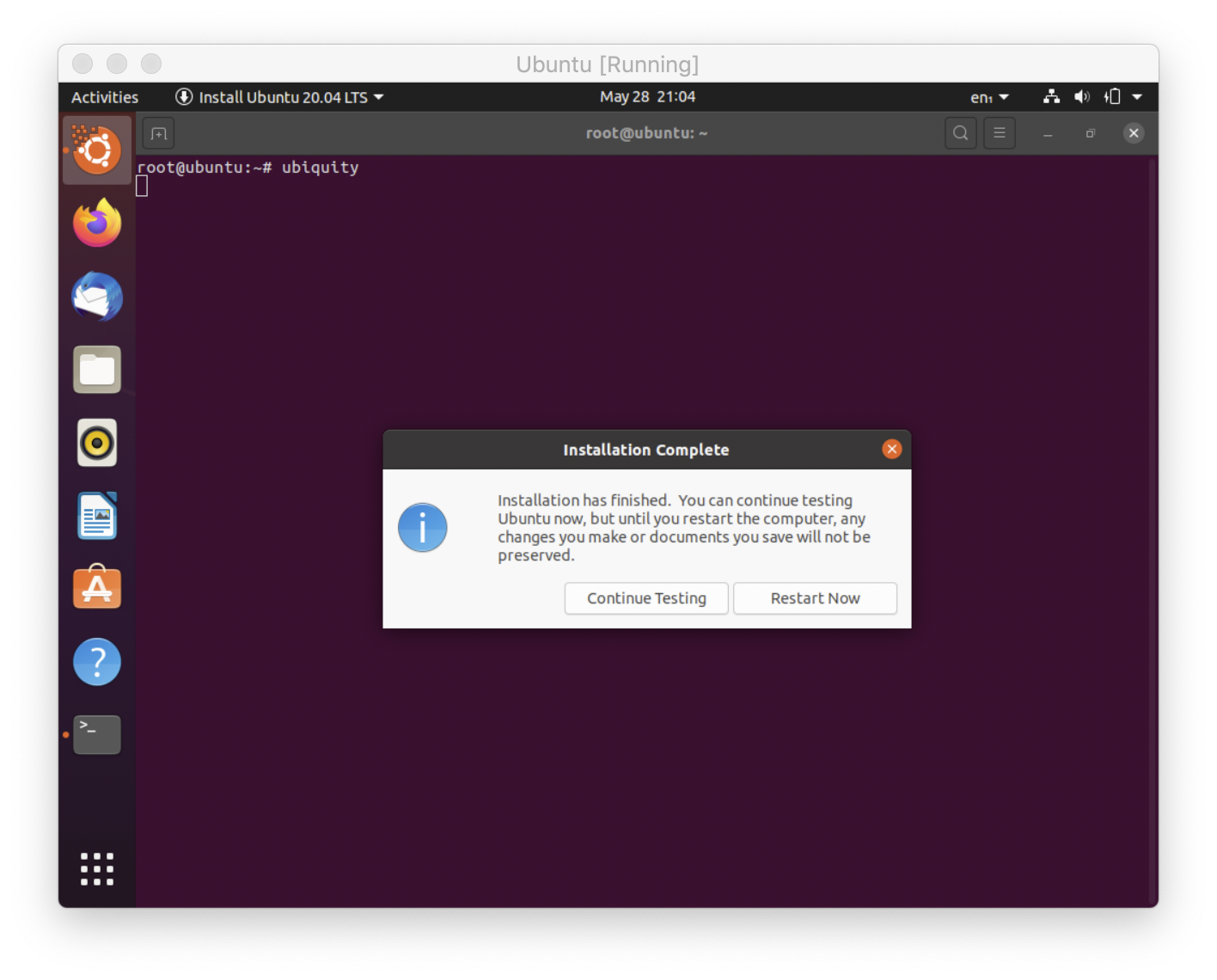This screenshot has height=980, width=1217.
Task: Click the Installation Complete title bar text
Action: click(646, 450)
